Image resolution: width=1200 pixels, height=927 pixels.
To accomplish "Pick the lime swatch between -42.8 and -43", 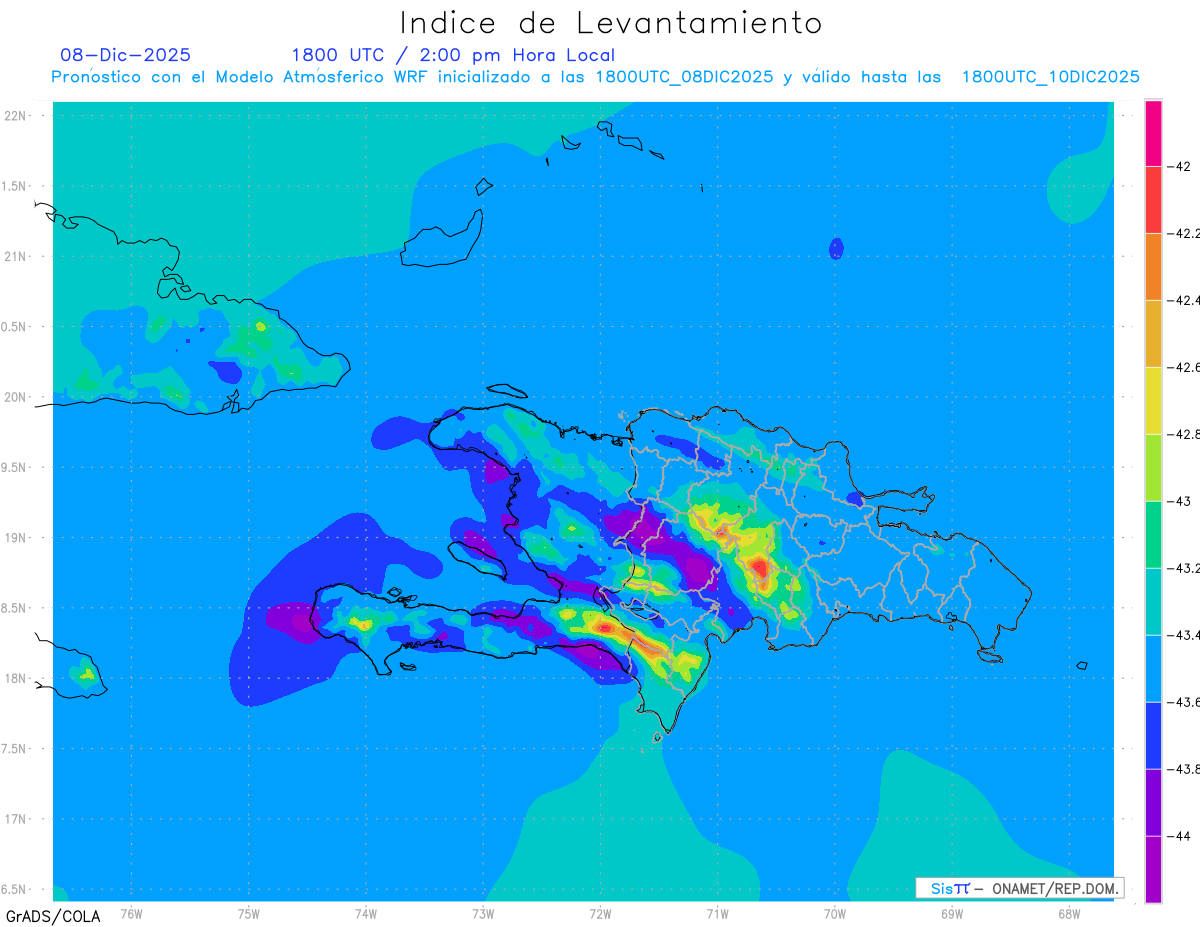I will pyautogui.click(x=1153, y=468).
